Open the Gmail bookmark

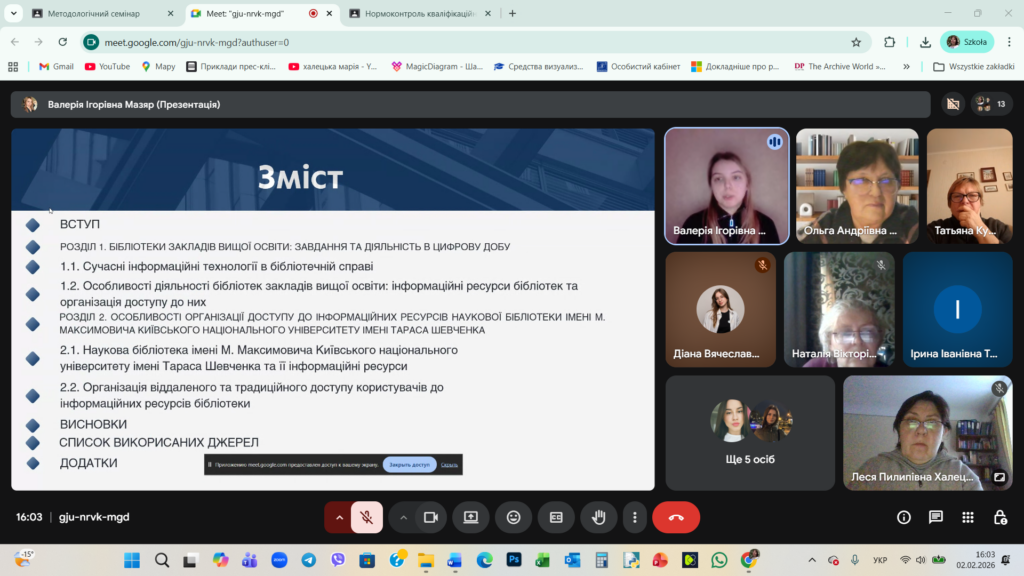pyautogui.click(x=56, y=67)
